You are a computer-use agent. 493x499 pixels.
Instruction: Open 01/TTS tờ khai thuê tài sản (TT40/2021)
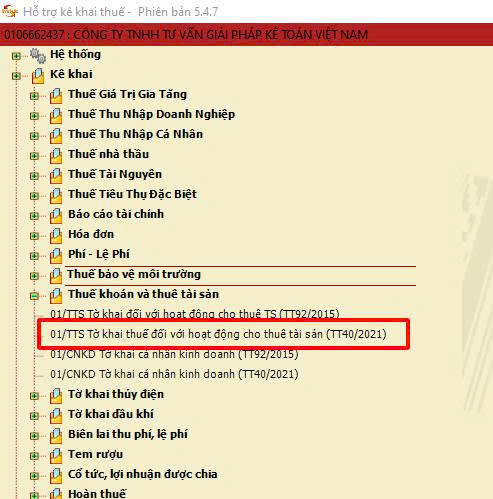tap(218, 334)
